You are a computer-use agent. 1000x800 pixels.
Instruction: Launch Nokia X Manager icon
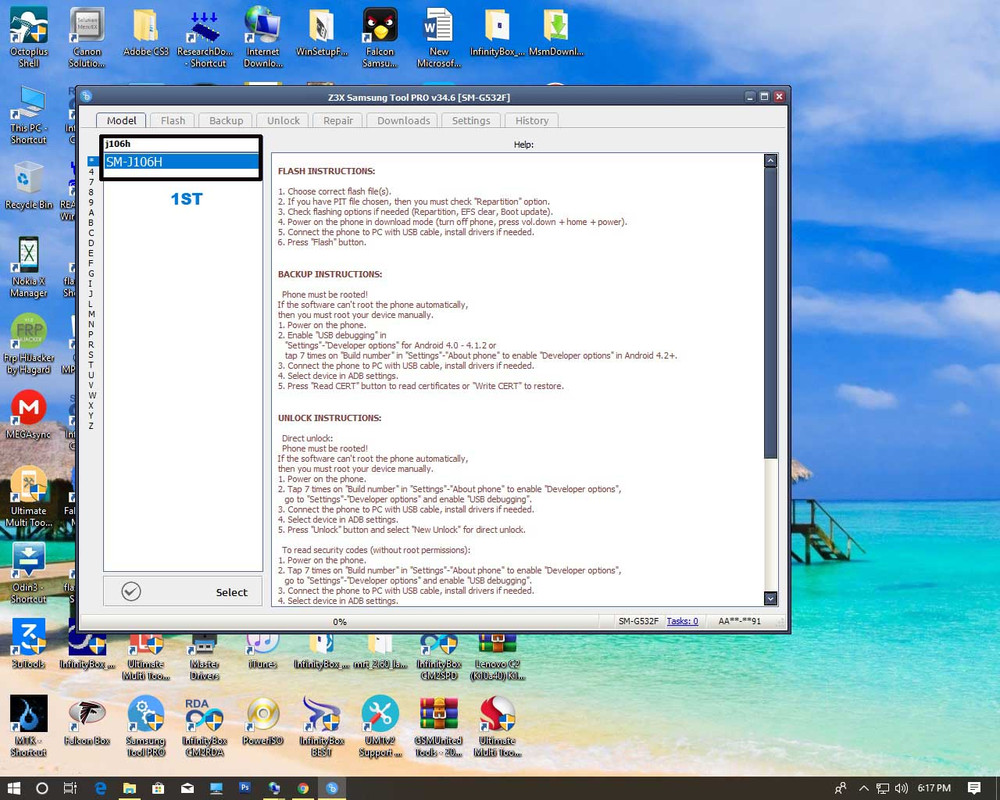coord(29,267)
